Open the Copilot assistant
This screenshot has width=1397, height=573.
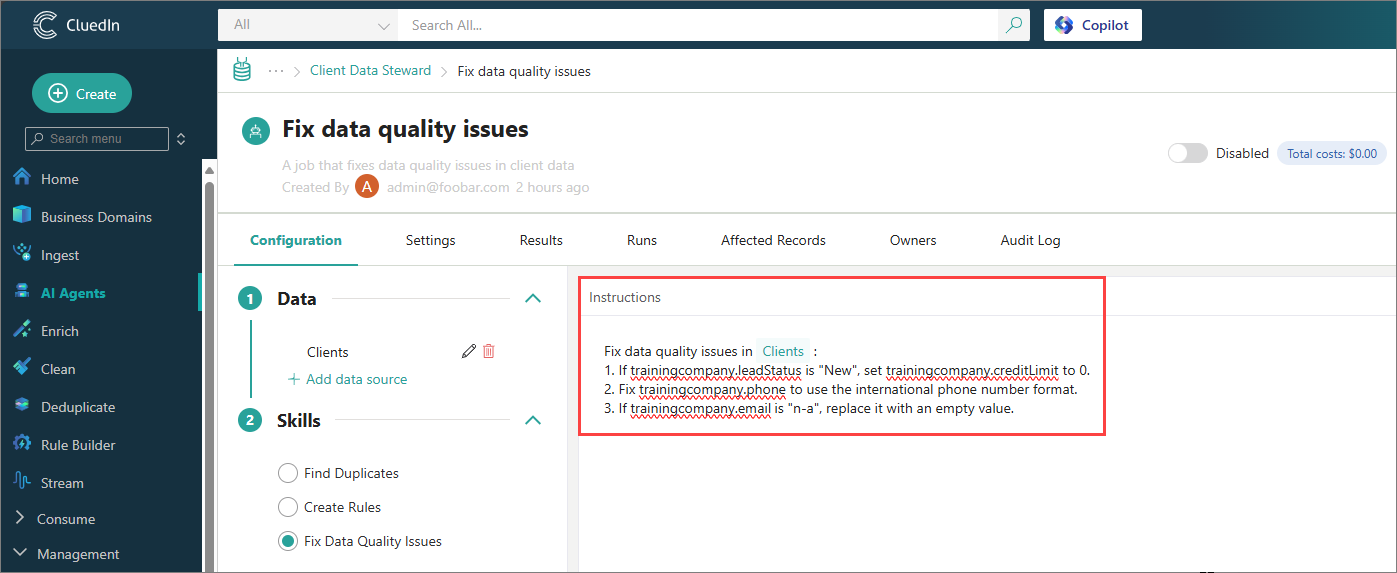point(1092,25)
